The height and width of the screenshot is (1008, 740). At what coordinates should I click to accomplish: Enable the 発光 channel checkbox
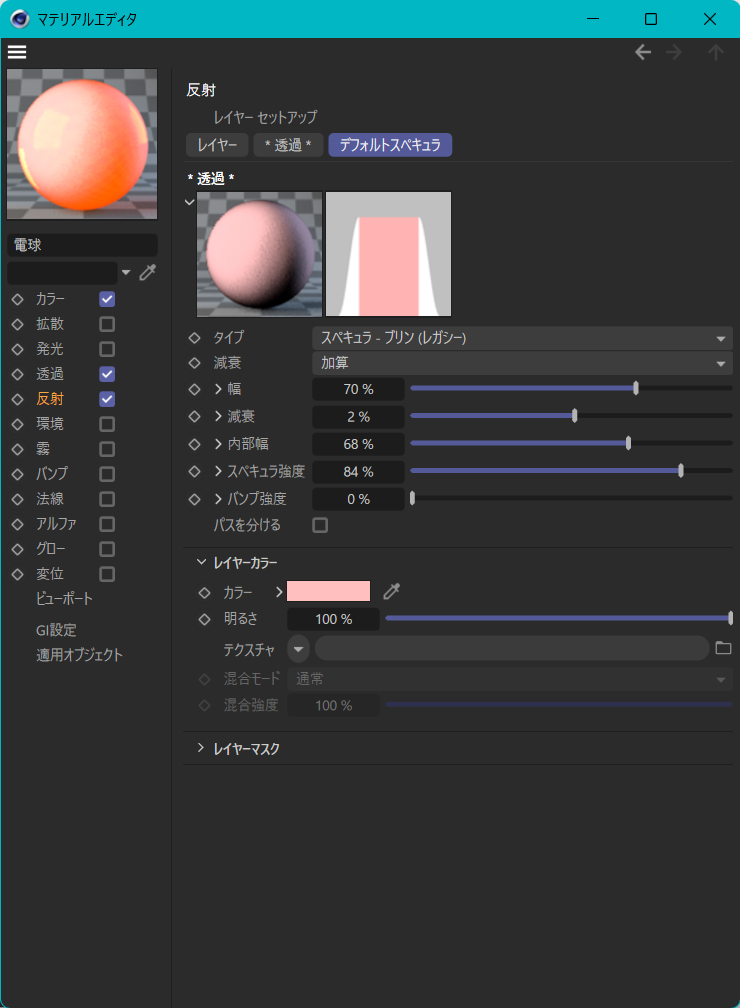(107, 349)
